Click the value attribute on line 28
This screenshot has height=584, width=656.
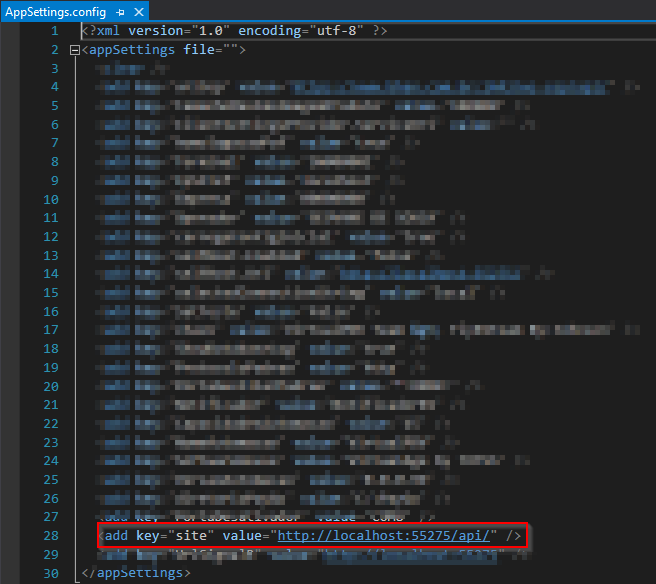[360, 535]
